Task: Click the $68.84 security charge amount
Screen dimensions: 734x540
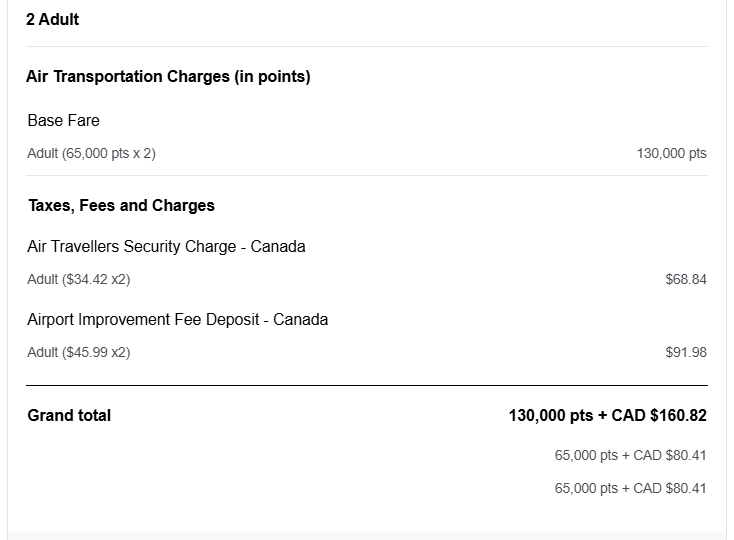Action: point(686,279)
